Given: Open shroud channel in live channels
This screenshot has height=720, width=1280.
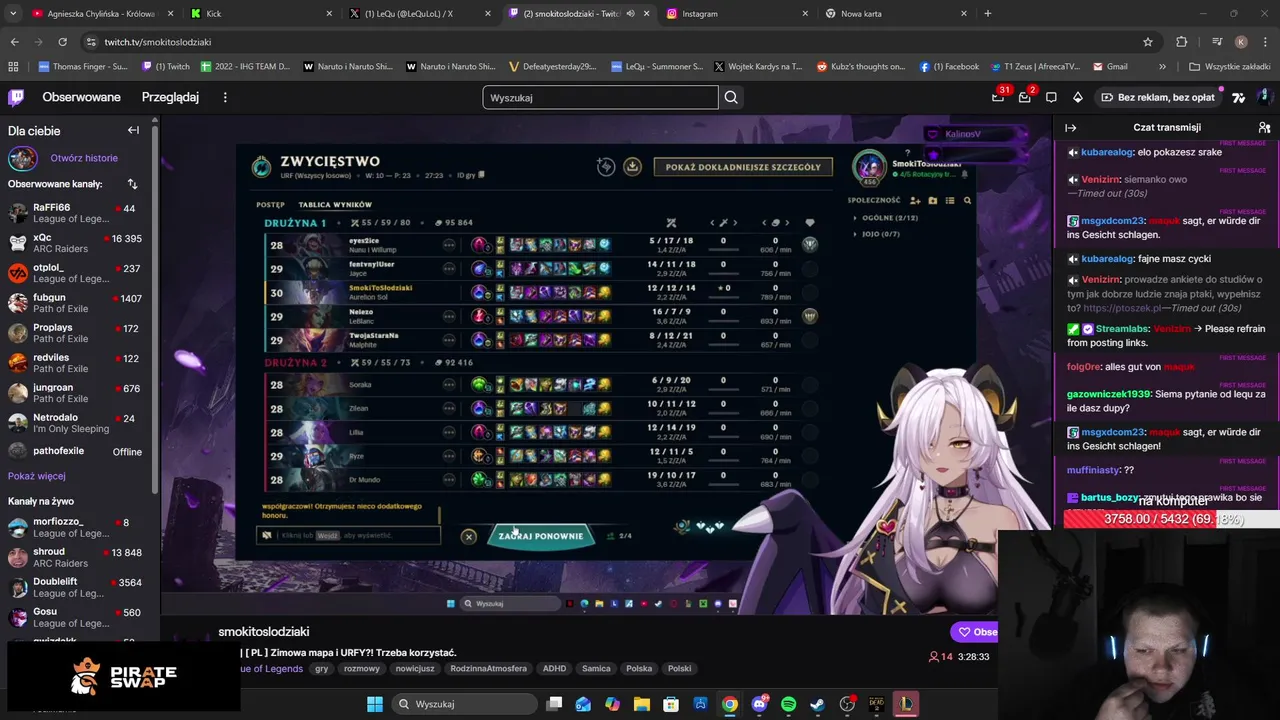Looking at the screenshot, I should coord(75,557).
